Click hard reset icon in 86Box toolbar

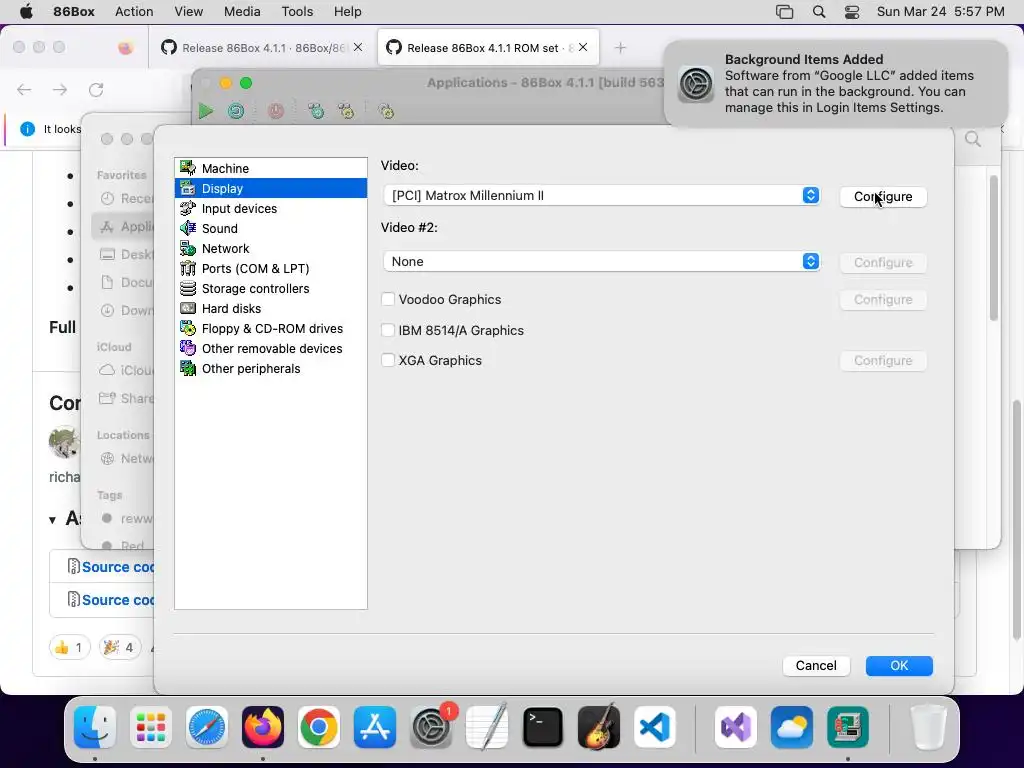coord(236,111)
